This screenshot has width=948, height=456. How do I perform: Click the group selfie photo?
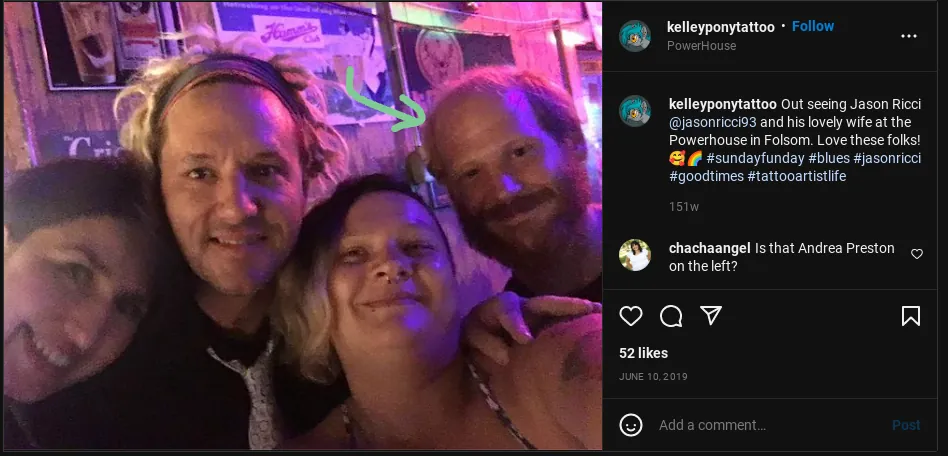click(303, 226)
